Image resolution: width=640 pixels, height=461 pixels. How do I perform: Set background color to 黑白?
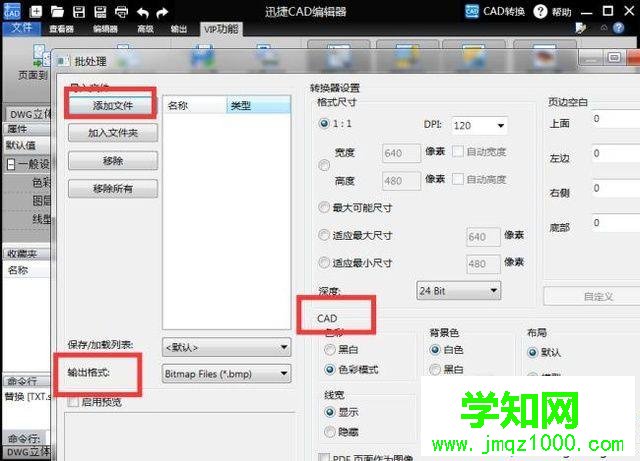coord(435,370)
